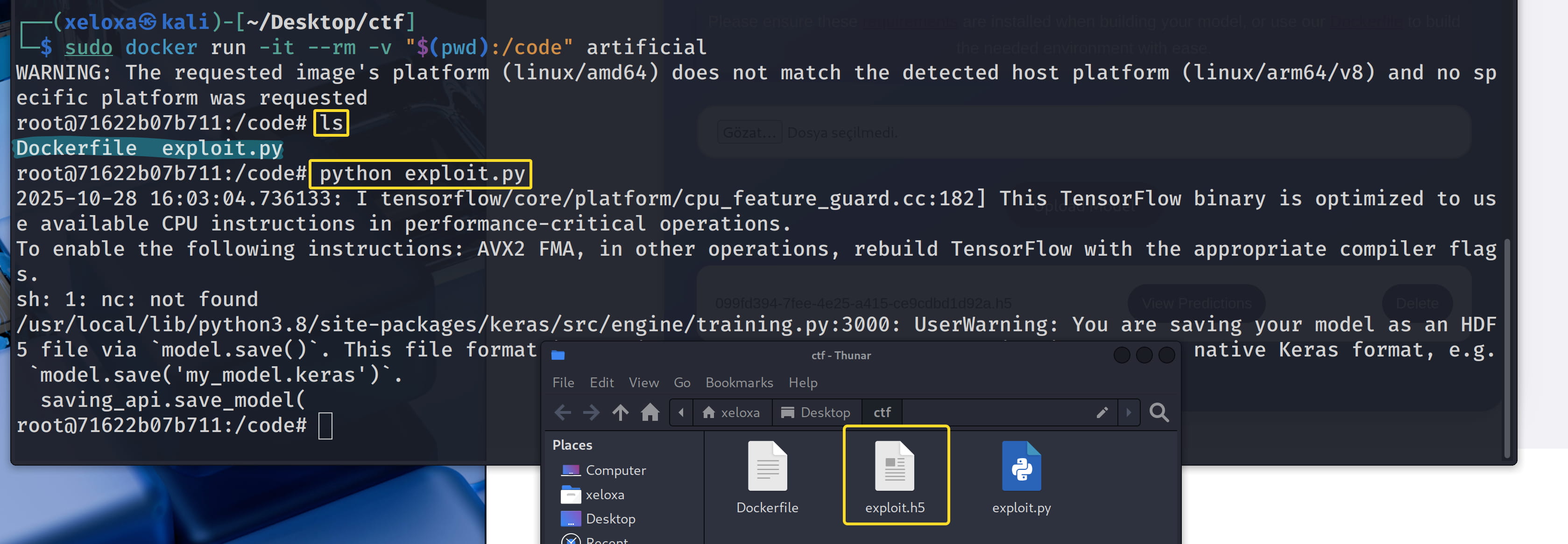Click the search magnifier in Thunar

click(x=1159, y=412)
